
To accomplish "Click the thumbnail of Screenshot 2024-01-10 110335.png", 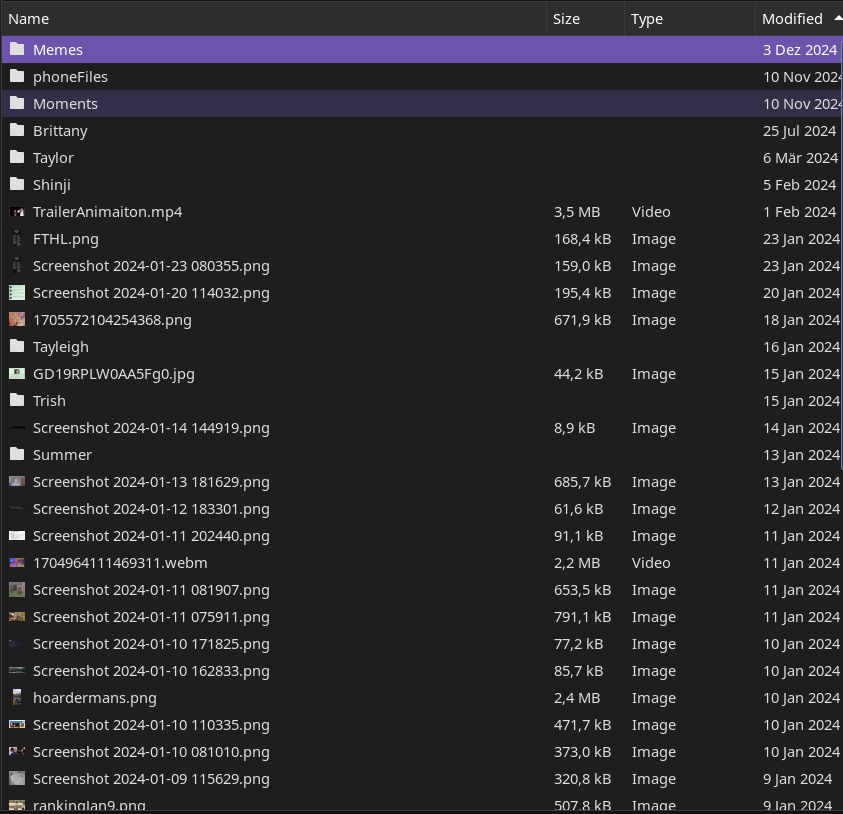I will click(17, 724).
